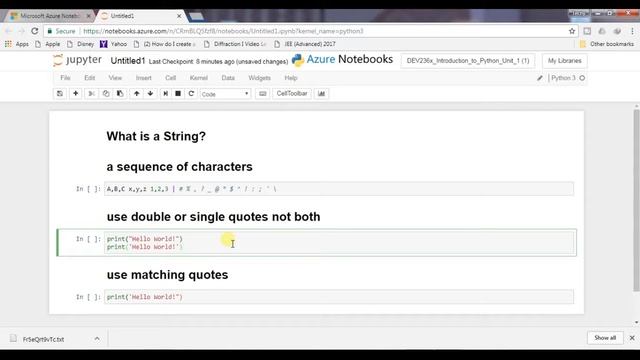
Task: Click the Jupyter logo
Action: coord(78,60)
